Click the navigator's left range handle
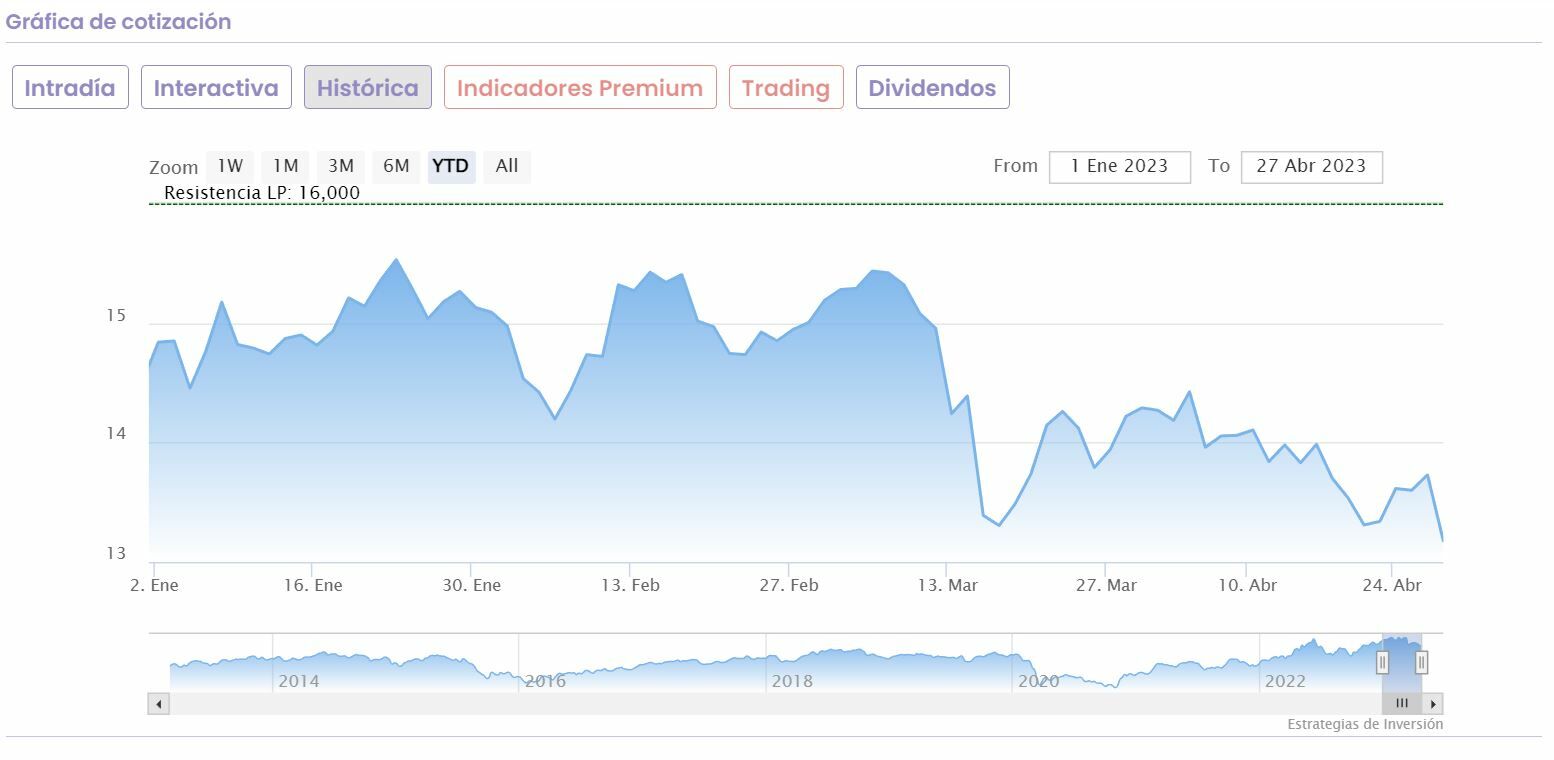The image size is (1554, 760). point(1382,662)
